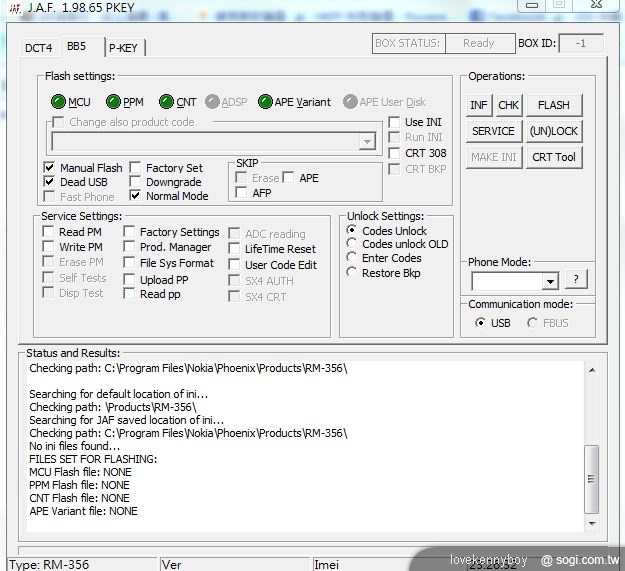Open the Phone Mode dropdown
The image size is (625, 571).
pyautogui.click(x=550, y=281)
